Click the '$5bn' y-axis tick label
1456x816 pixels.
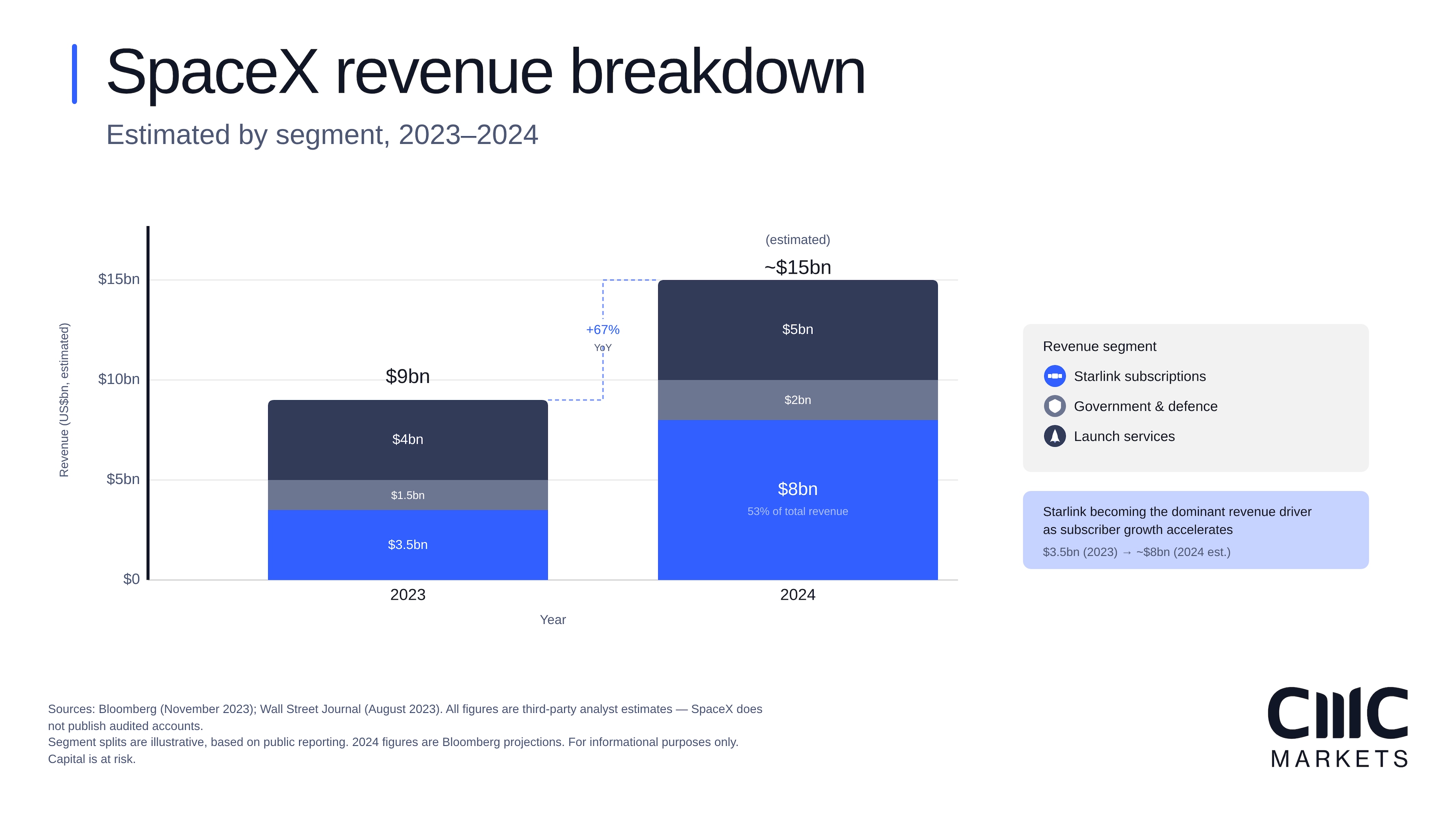(122, 479)
